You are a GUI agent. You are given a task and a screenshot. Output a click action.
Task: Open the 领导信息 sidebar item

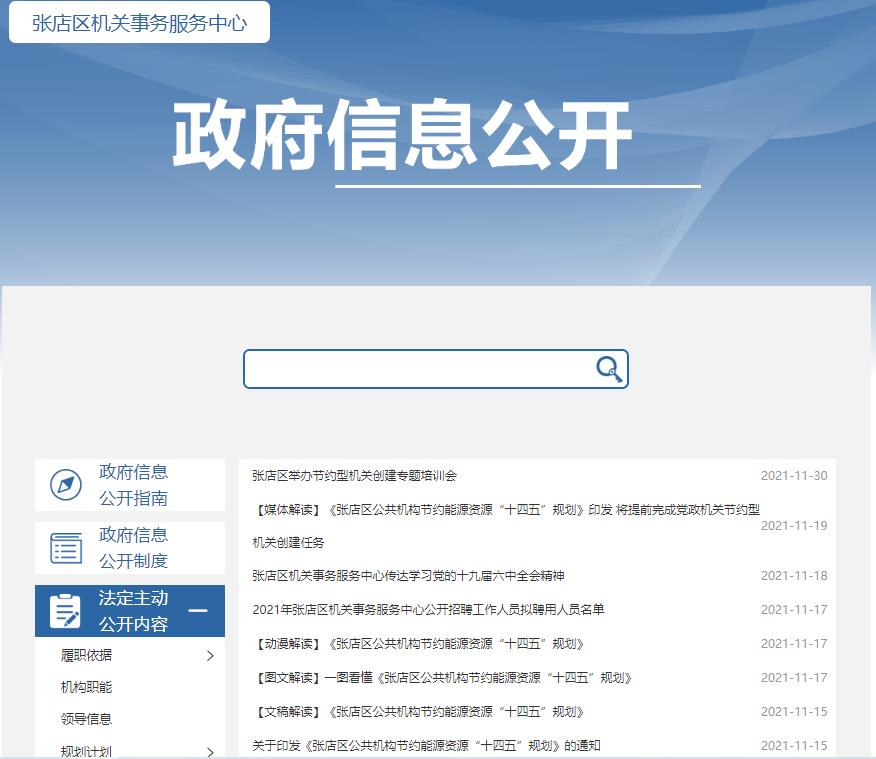coord(86,719)
